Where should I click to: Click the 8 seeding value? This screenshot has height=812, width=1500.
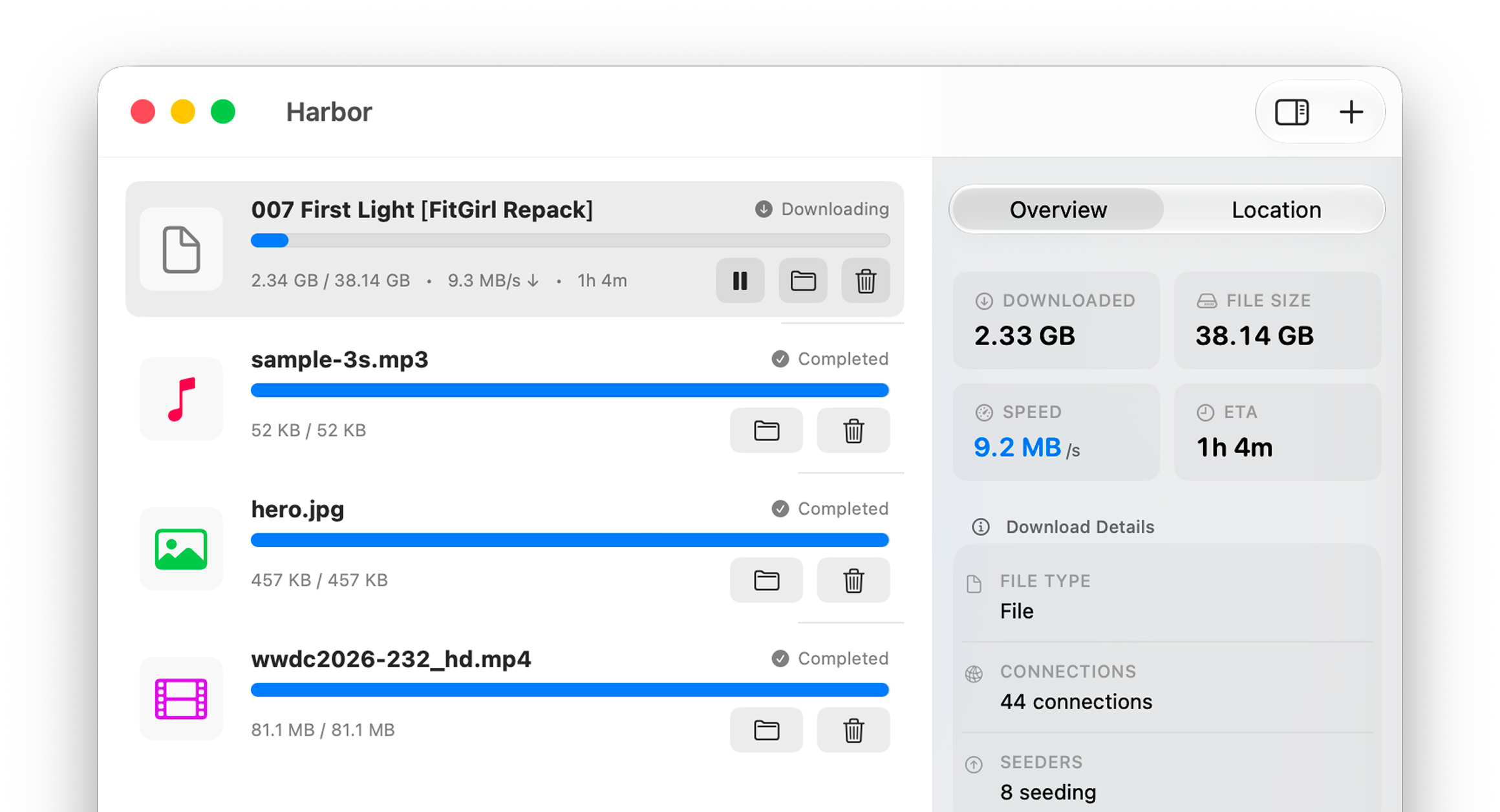(x=1048, y=792)
